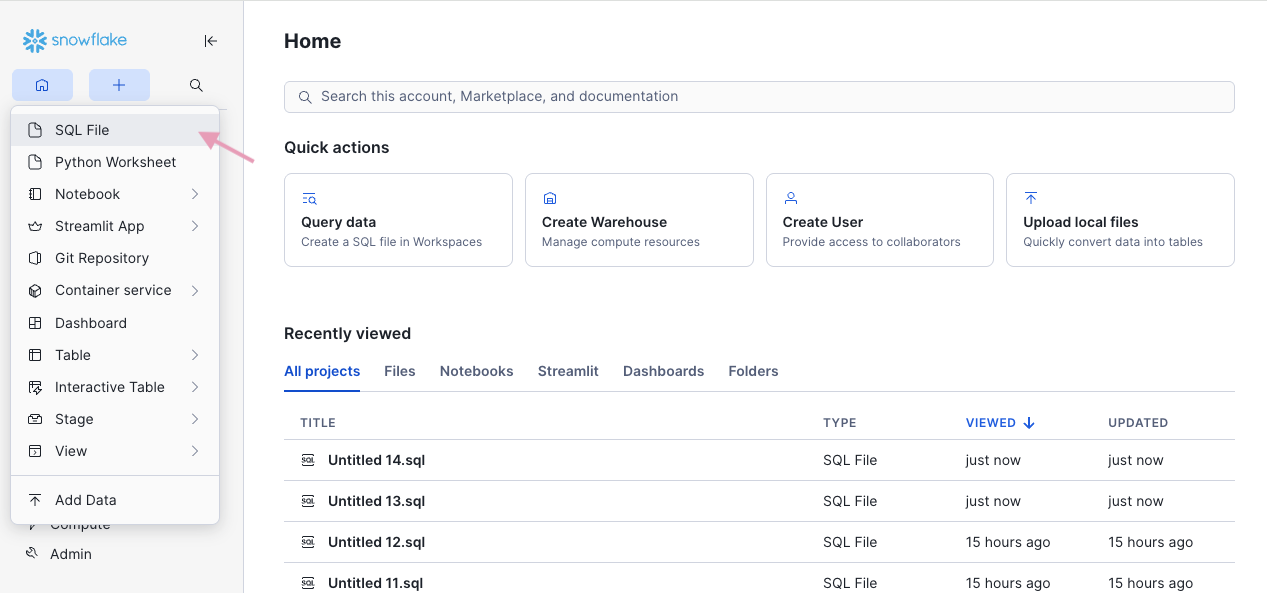Viewport: 1267px width, 593px height.
Task: Open Untitled 14.sql file
Action: [x=376, y=460]
